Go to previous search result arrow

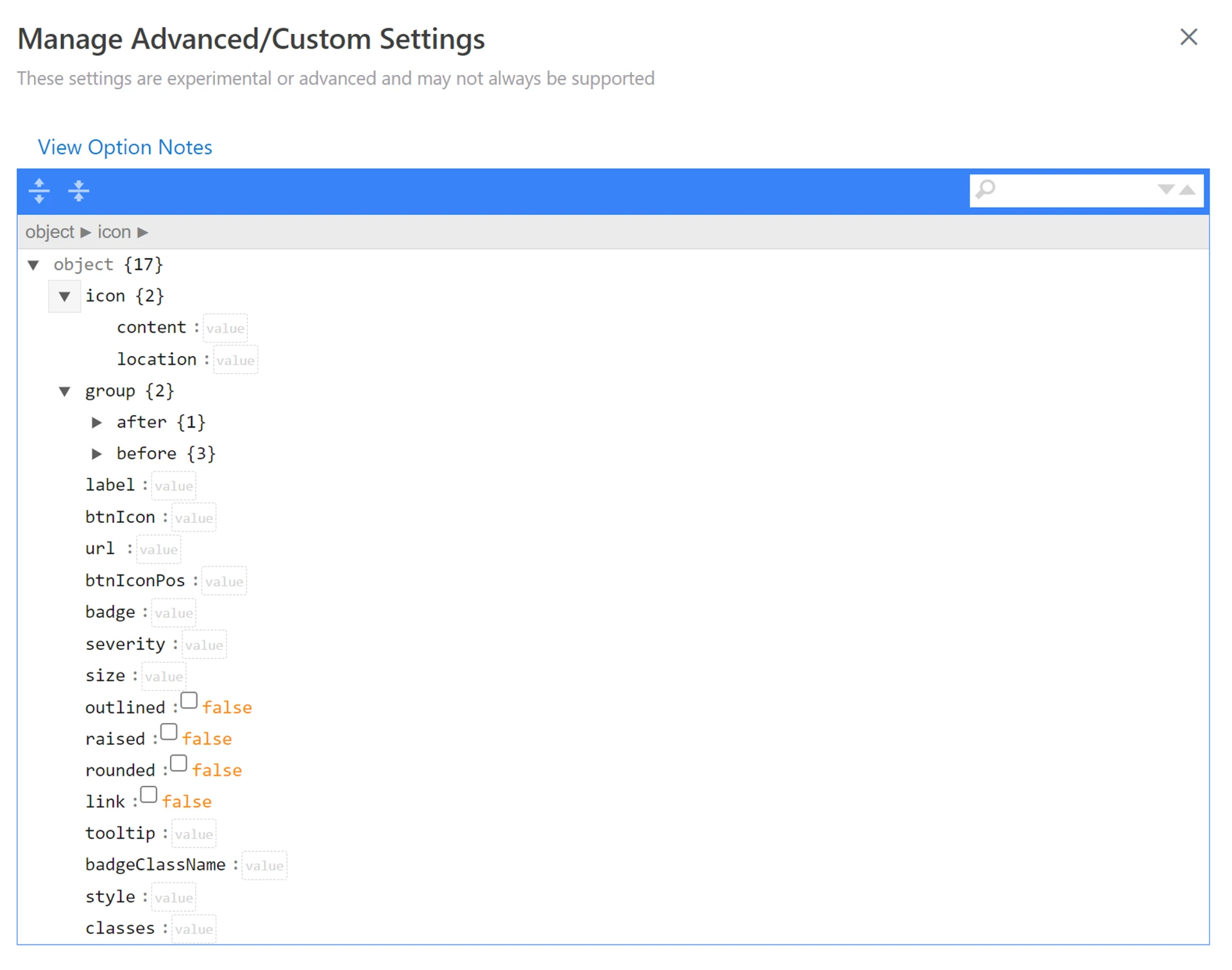click(x=1188, y=190)
